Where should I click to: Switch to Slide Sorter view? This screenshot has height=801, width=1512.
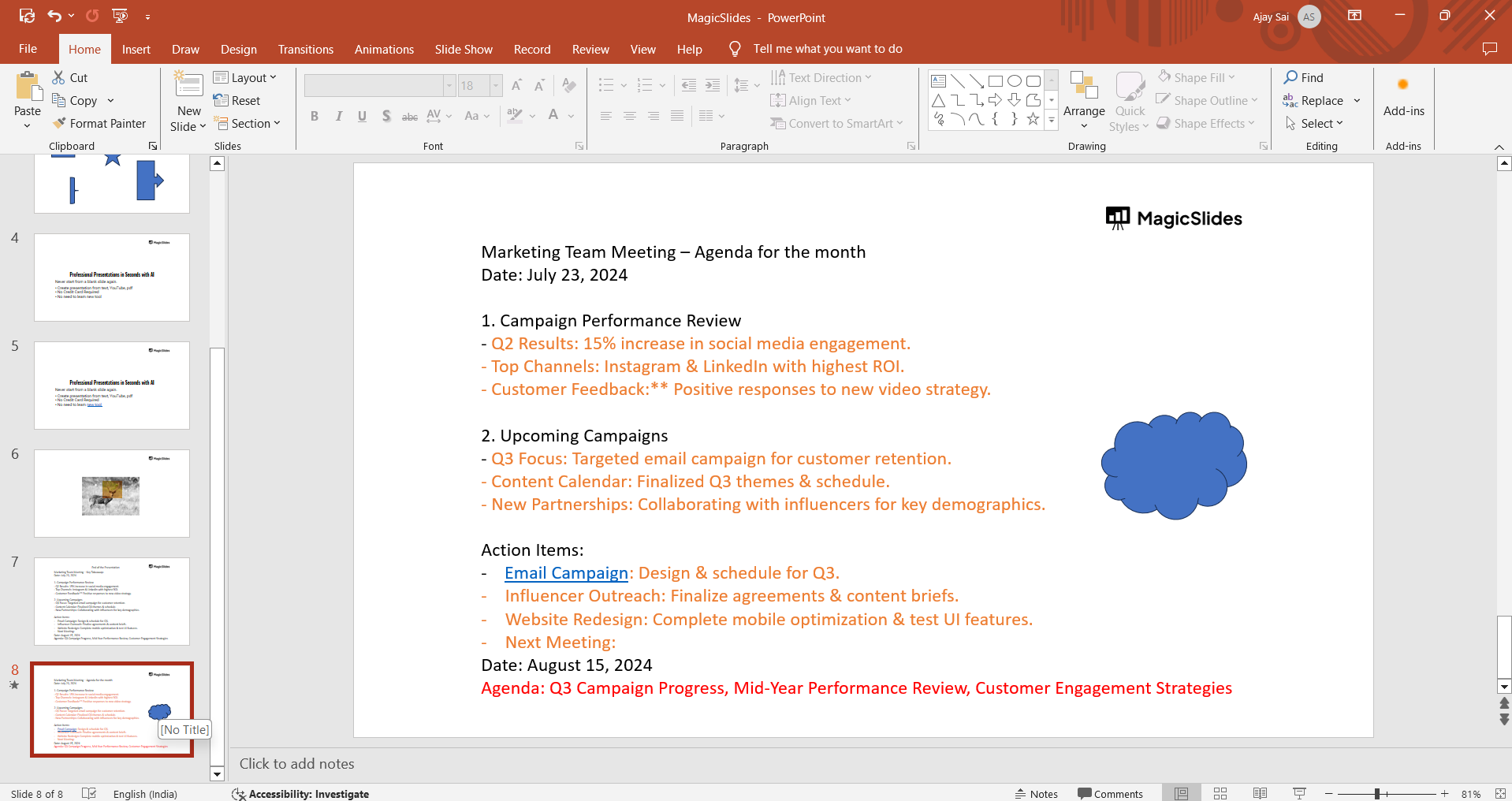point(1220,793)
